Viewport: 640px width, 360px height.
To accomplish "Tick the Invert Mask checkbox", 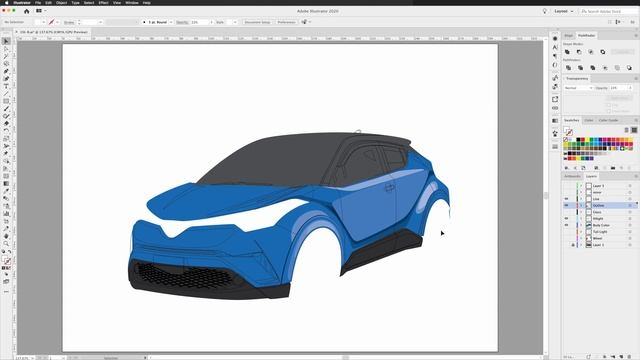I will tap(609, 111).
